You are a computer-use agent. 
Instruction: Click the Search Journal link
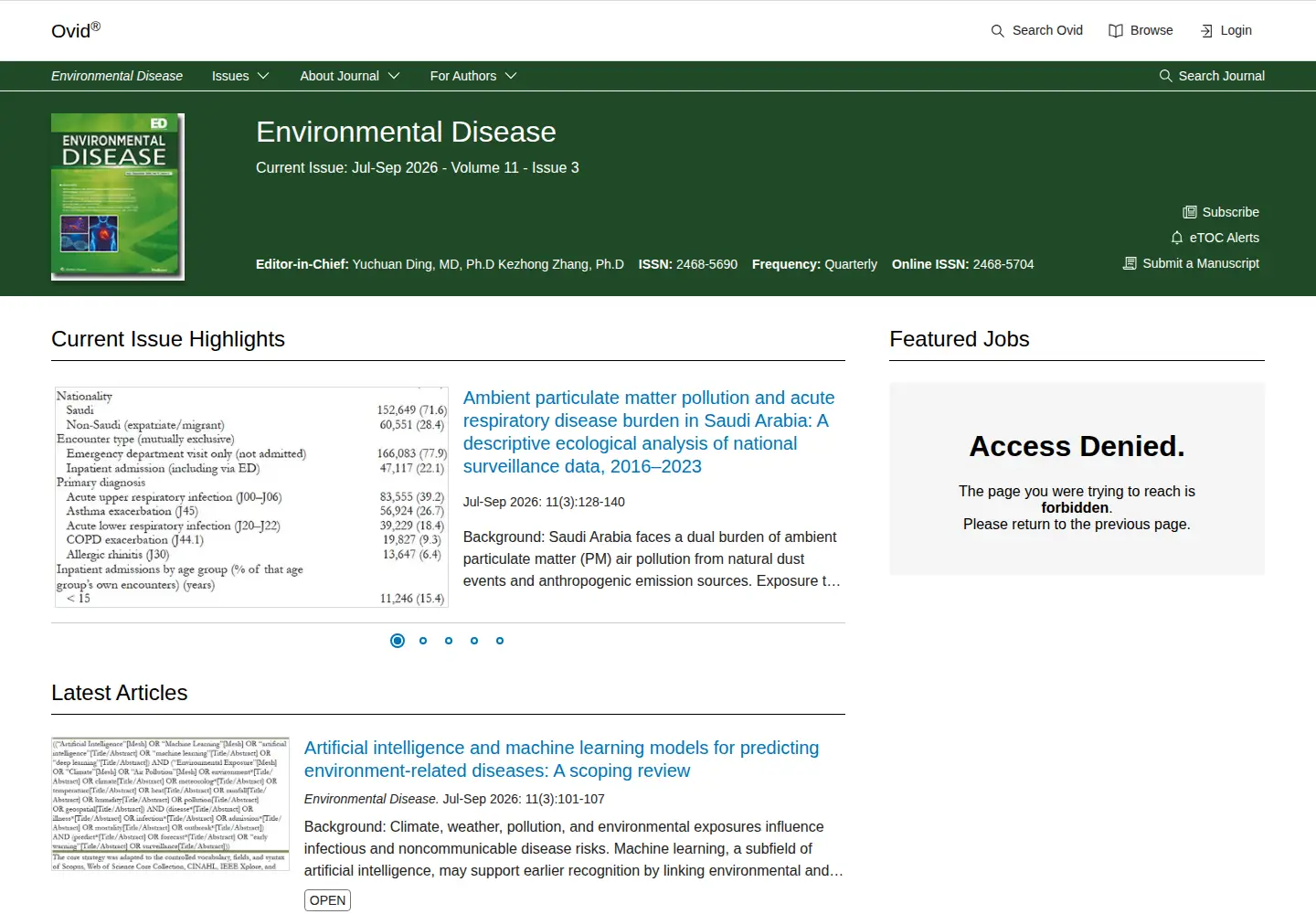1212,76
